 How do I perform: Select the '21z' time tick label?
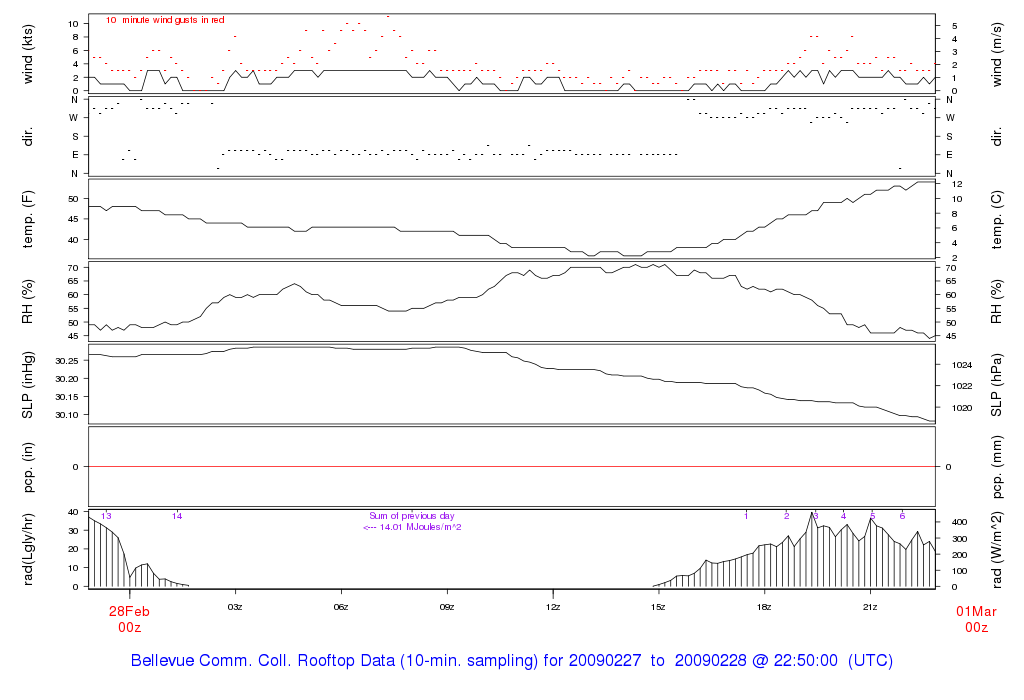870,607
